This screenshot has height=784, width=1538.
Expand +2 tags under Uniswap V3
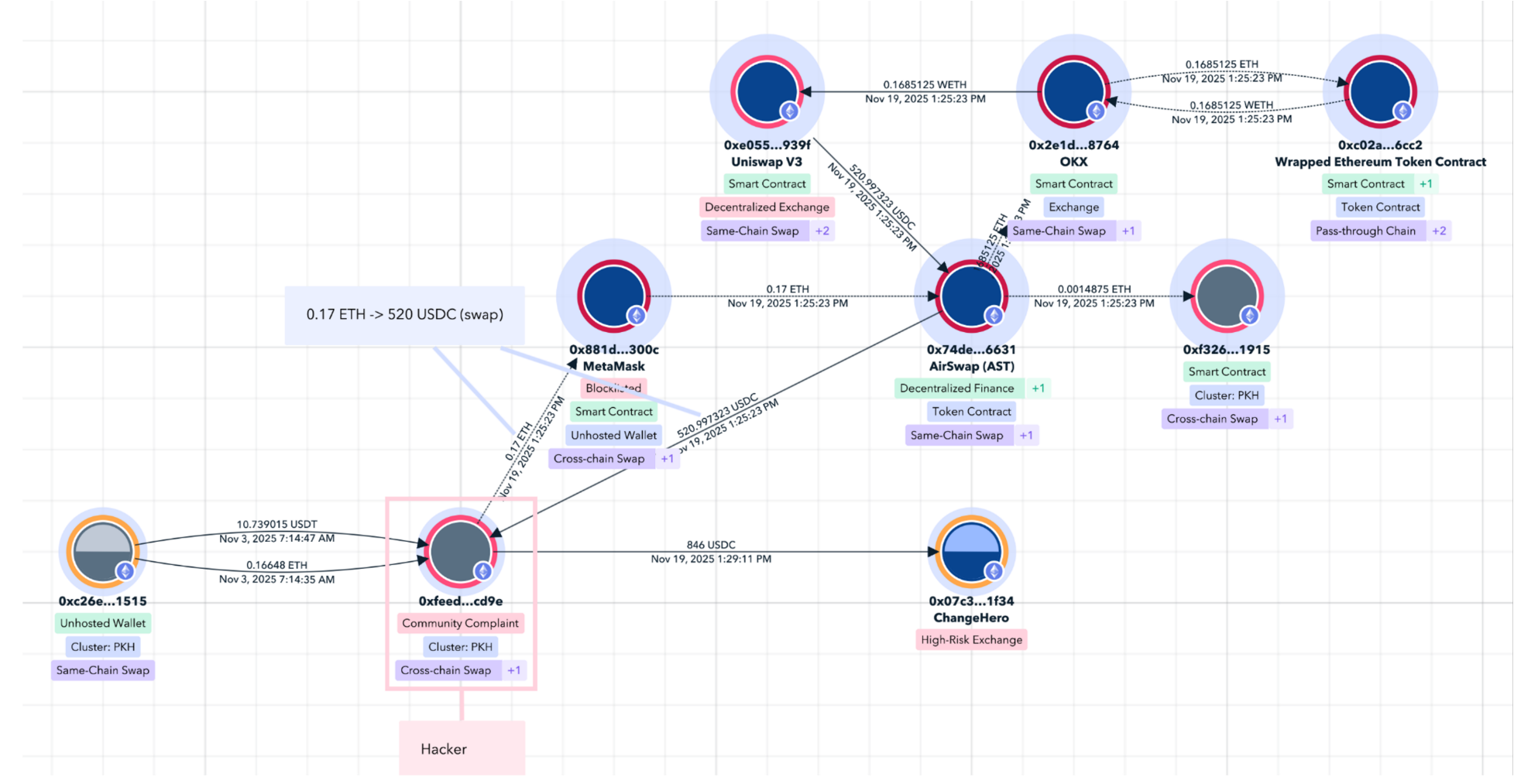pyautogui.click(x=822, y=231)
